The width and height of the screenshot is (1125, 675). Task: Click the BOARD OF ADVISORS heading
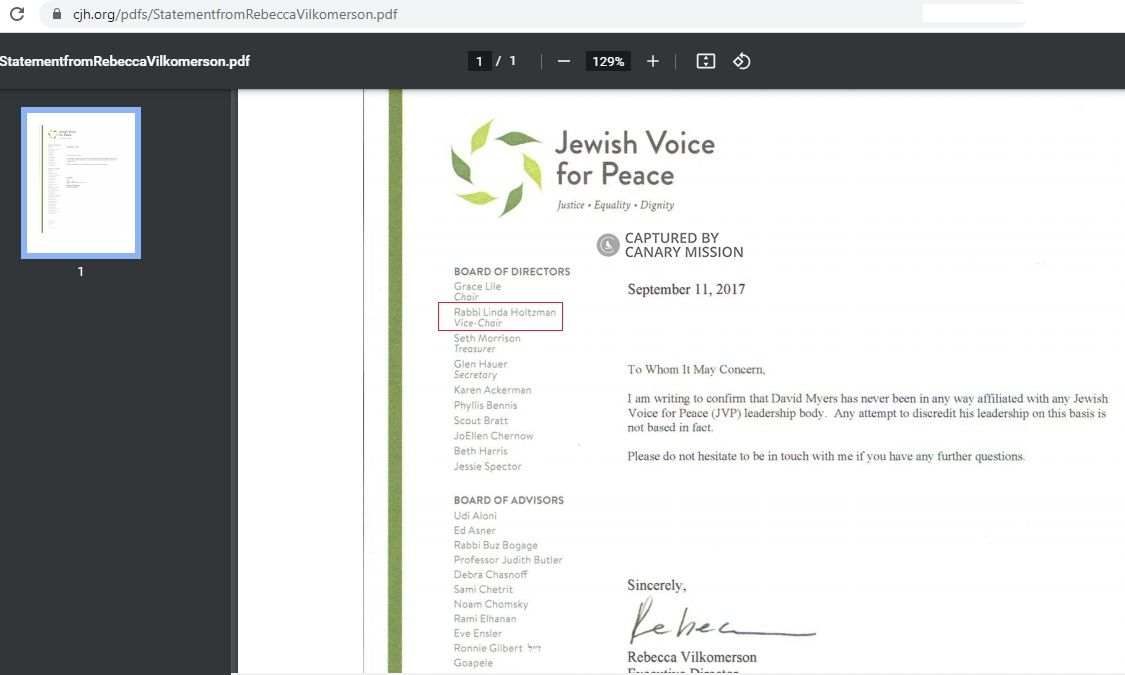tap(508, 500)
